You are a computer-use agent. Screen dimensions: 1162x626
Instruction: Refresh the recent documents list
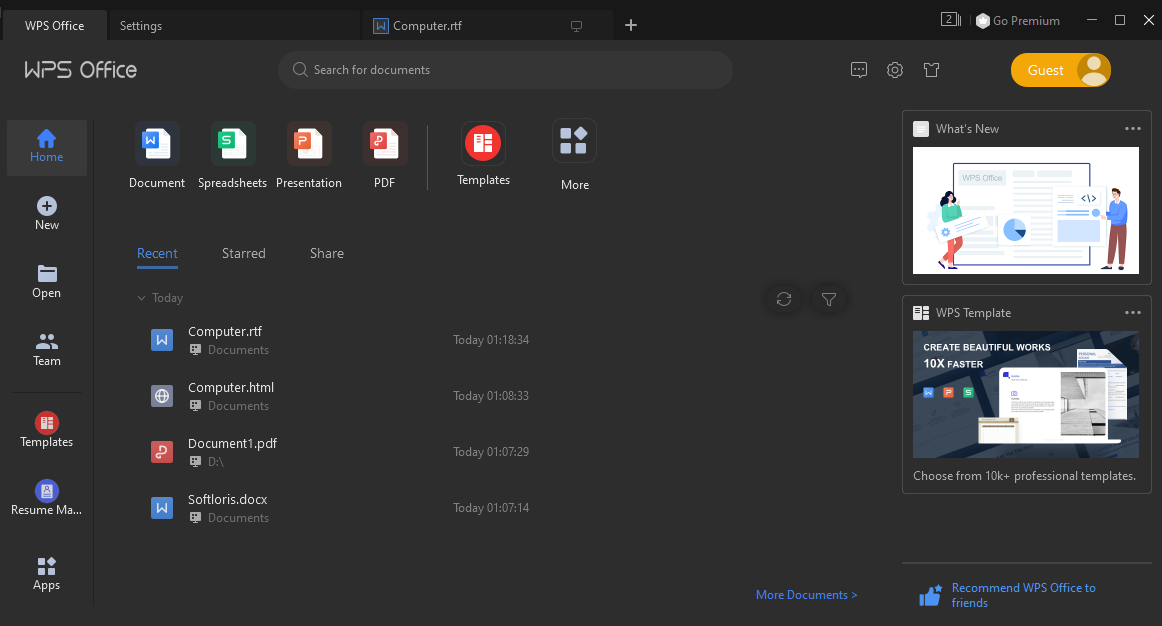coord(784,299)
